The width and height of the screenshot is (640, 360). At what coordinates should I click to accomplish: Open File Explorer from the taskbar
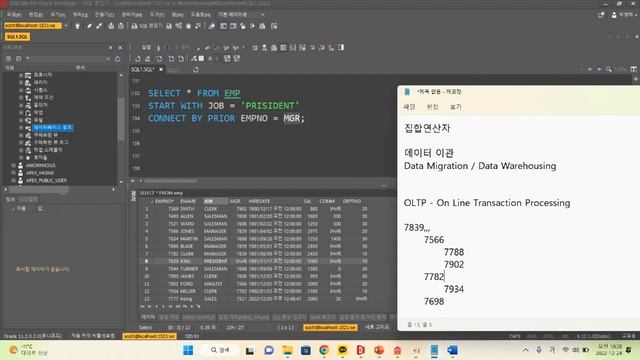click(287, 350)
